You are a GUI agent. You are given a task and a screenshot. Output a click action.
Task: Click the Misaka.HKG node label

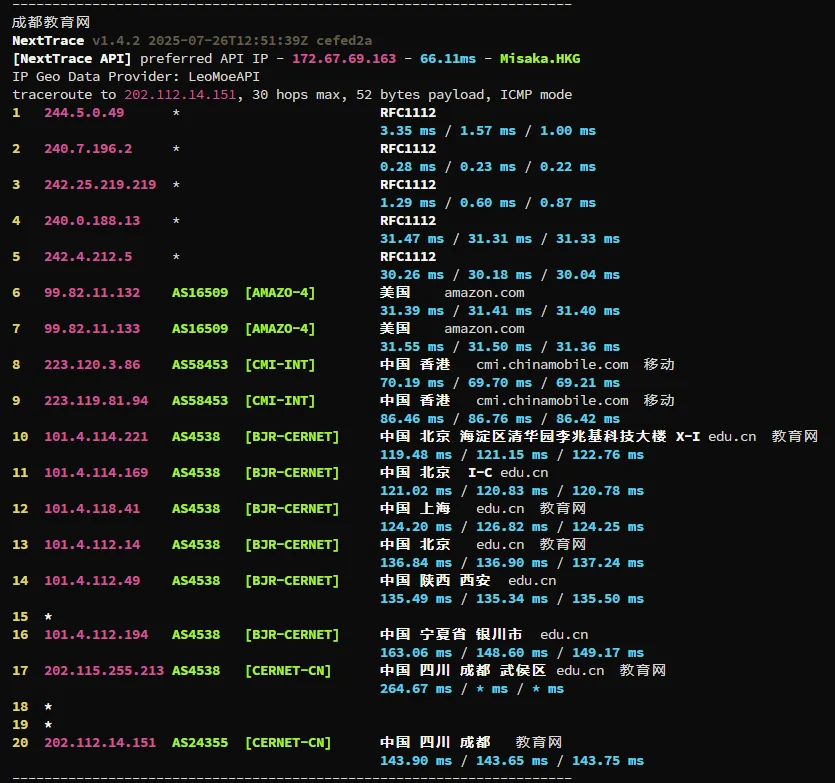(x=540, y=59)
